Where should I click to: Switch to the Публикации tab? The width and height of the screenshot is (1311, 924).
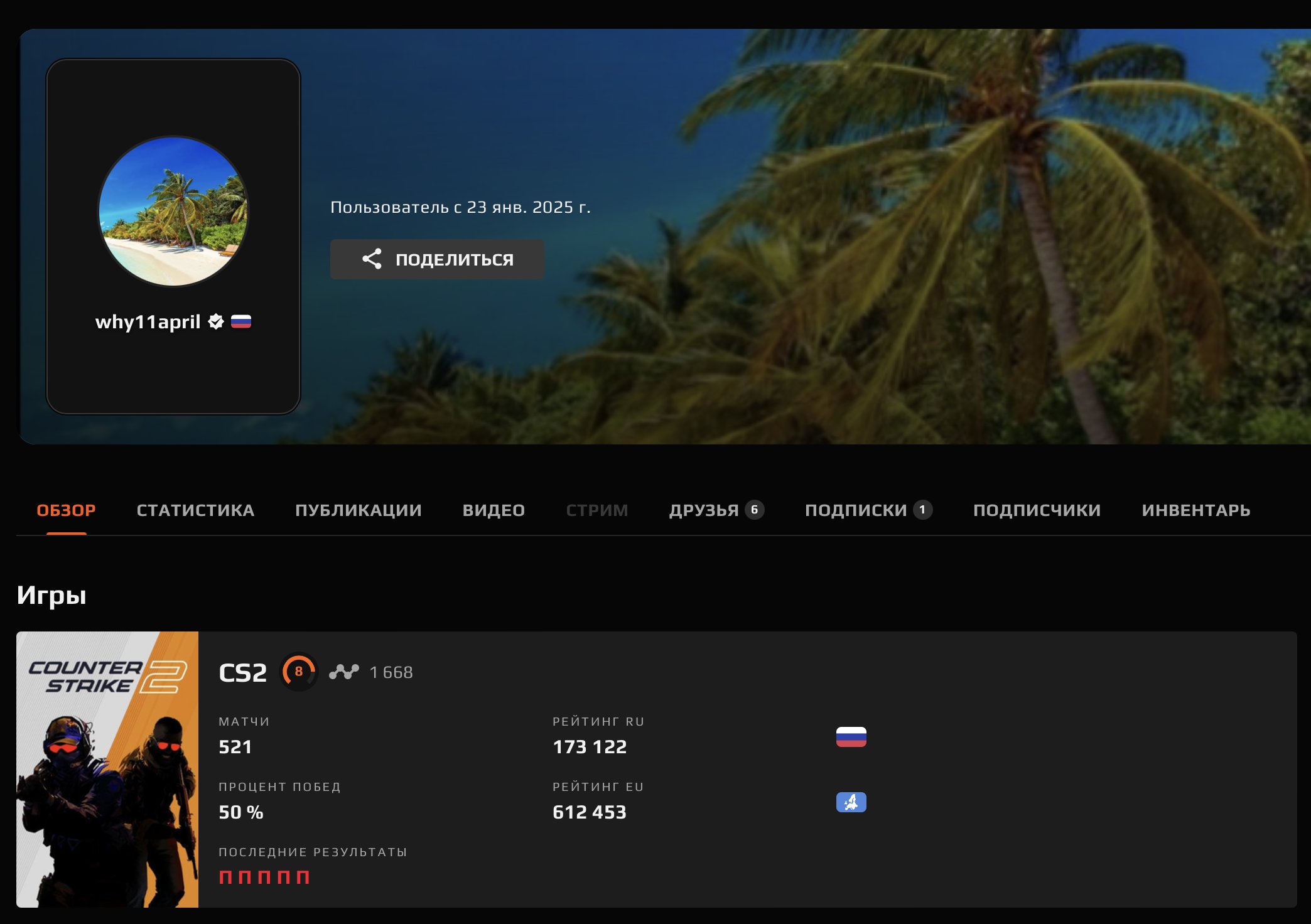(x=359, y=510)
